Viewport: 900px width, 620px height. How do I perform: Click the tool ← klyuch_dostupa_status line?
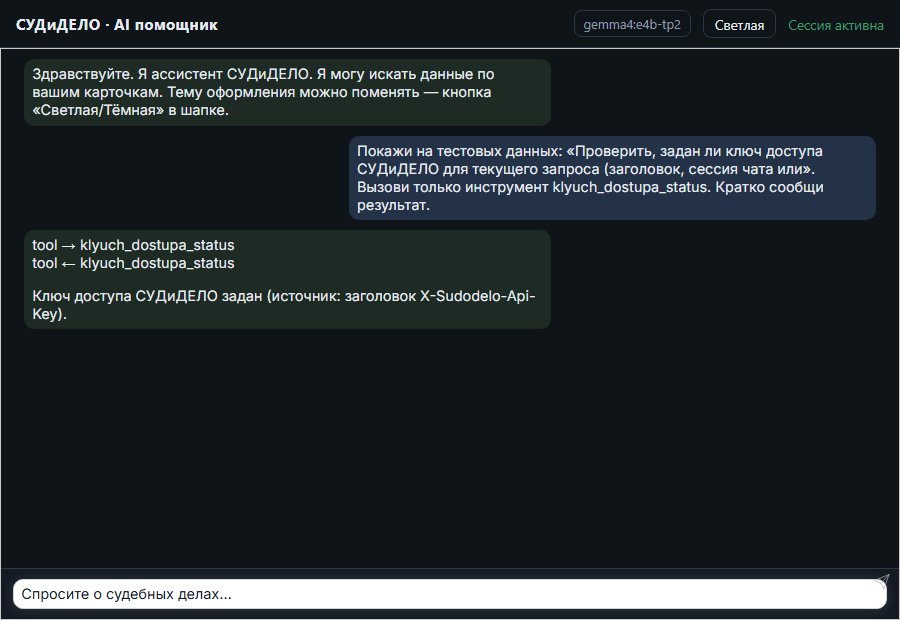(133, 263)
